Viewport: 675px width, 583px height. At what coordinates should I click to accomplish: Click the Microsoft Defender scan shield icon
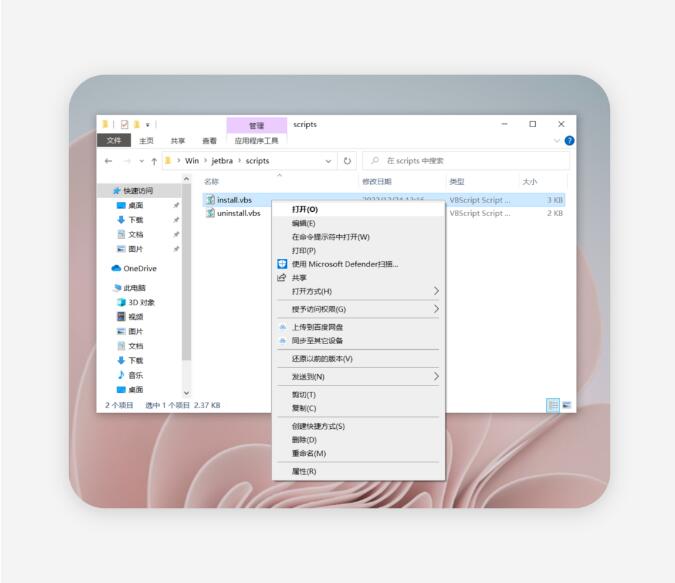282,264
